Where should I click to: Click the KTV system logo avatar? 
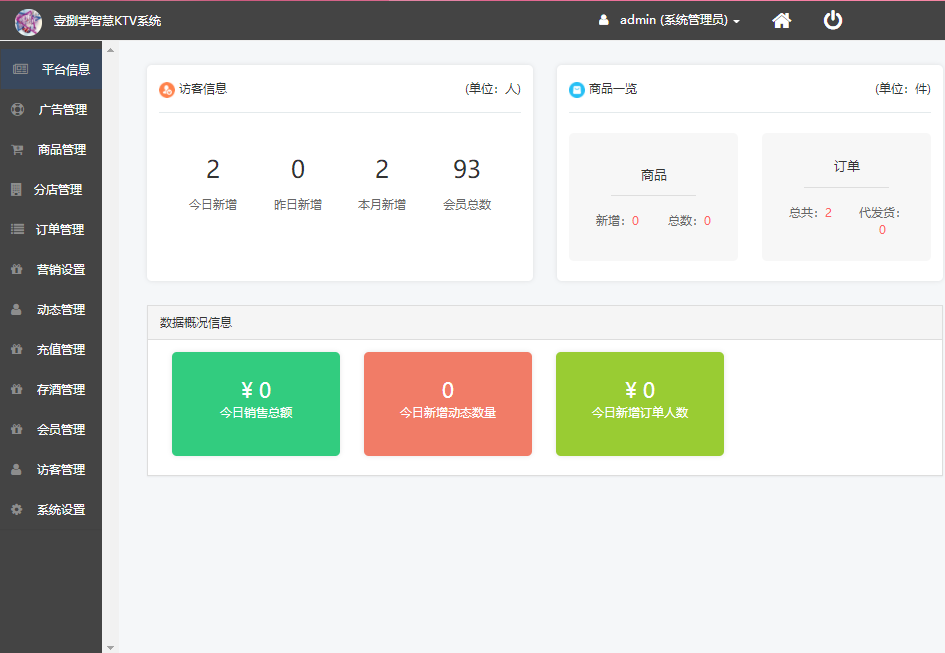point(28,22)
